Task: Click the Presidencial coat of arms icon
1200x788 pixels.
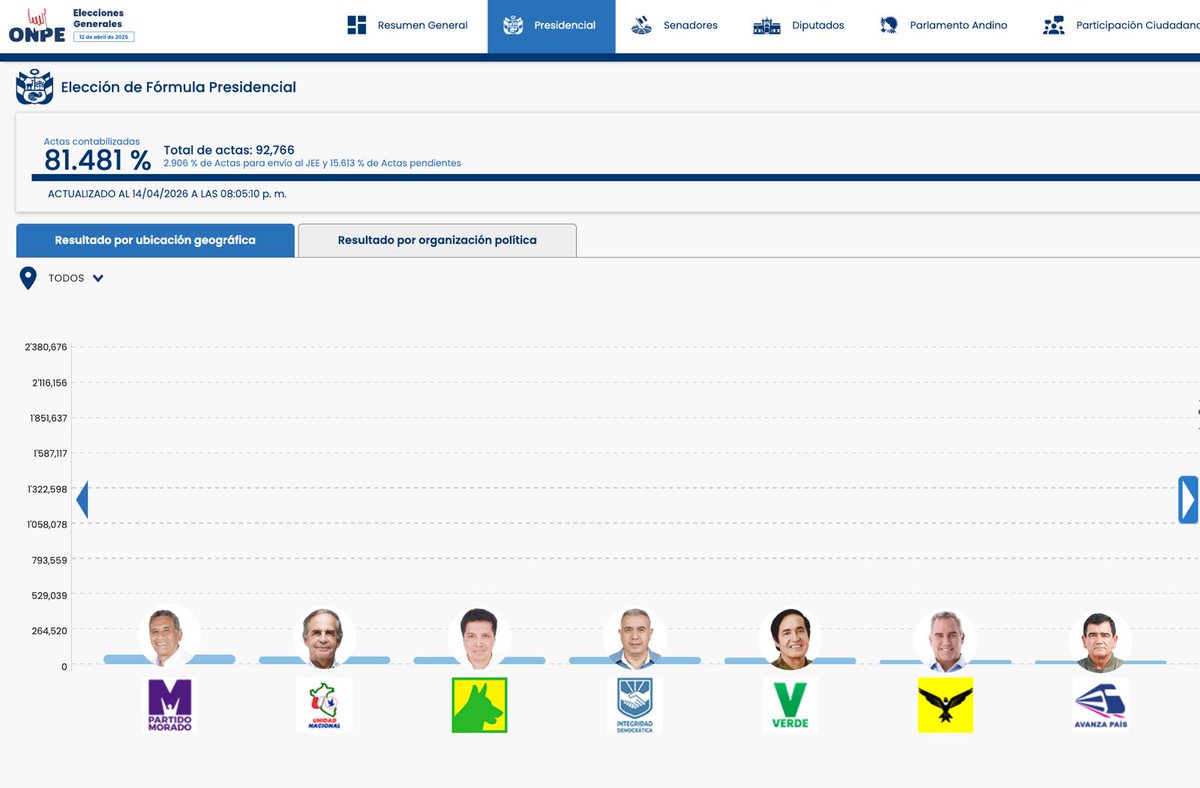Action: pos(513,25)
